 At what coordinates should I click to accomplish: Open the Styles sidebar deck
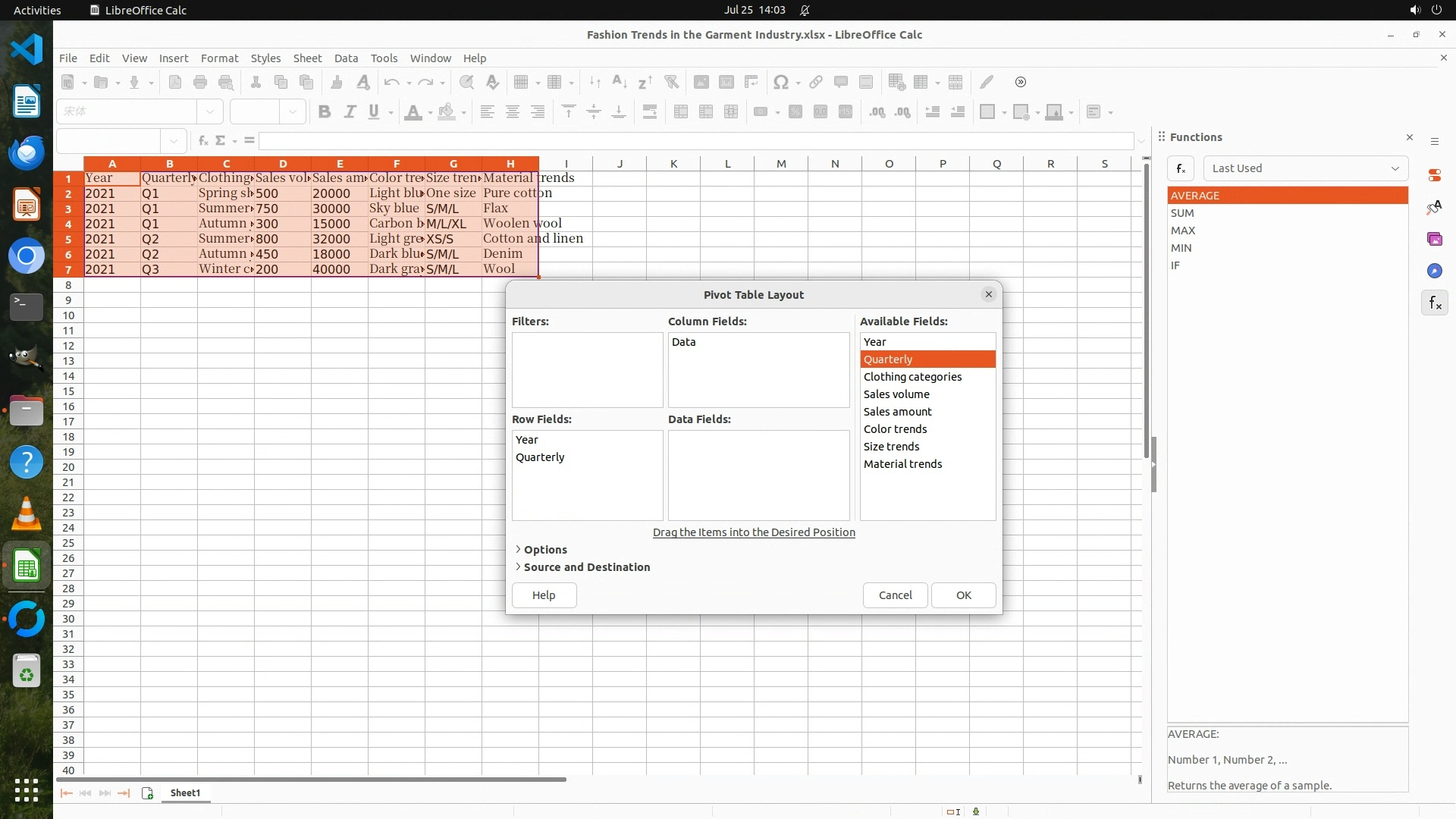[1434, 207]
